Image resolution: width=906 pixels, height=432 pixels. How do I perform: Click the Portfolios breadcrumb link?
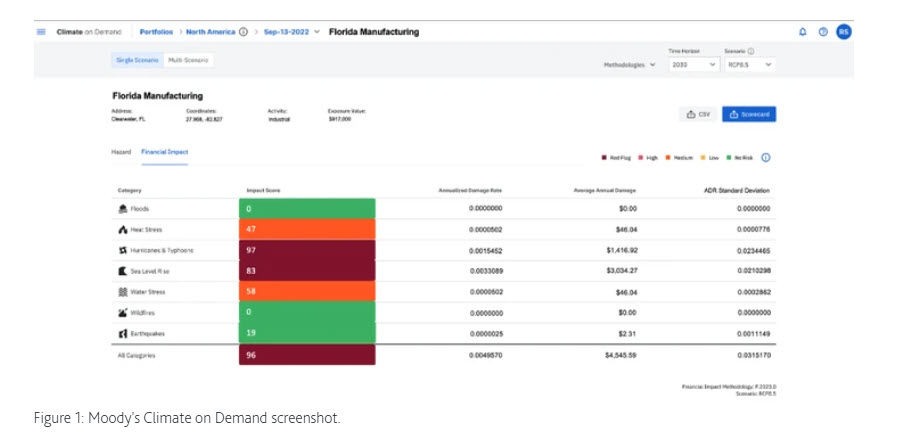tap(156, 32)
